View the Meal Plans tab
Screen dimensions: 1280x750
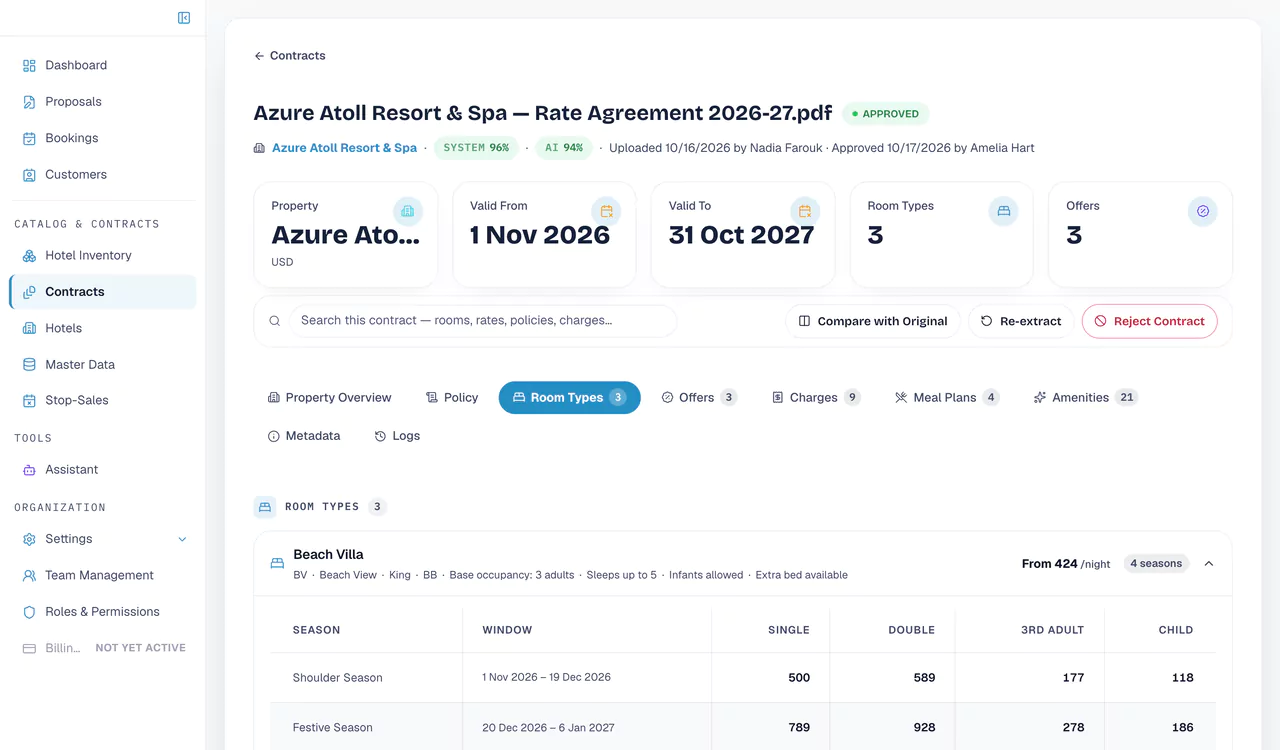point(946,398)
